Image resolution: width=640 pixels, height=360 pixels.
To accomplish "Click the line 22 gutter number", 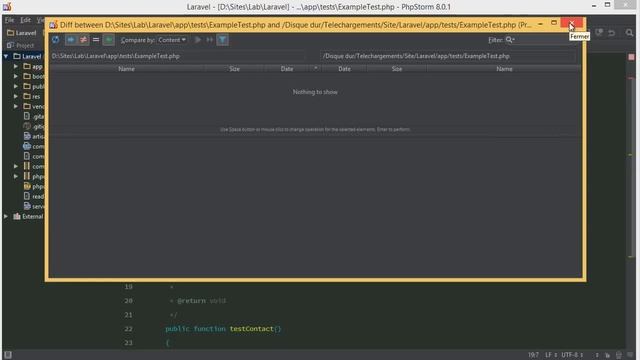I will 129,329.
